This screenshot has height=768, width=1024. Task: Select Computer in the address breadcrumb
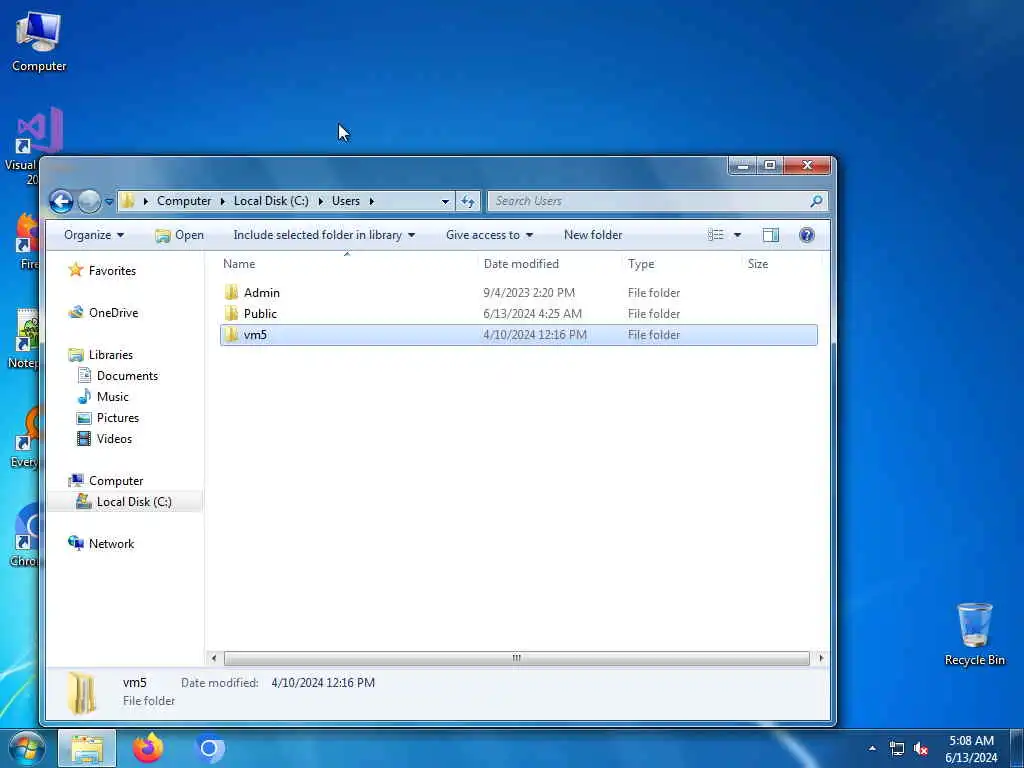click(x=184, y=201)
